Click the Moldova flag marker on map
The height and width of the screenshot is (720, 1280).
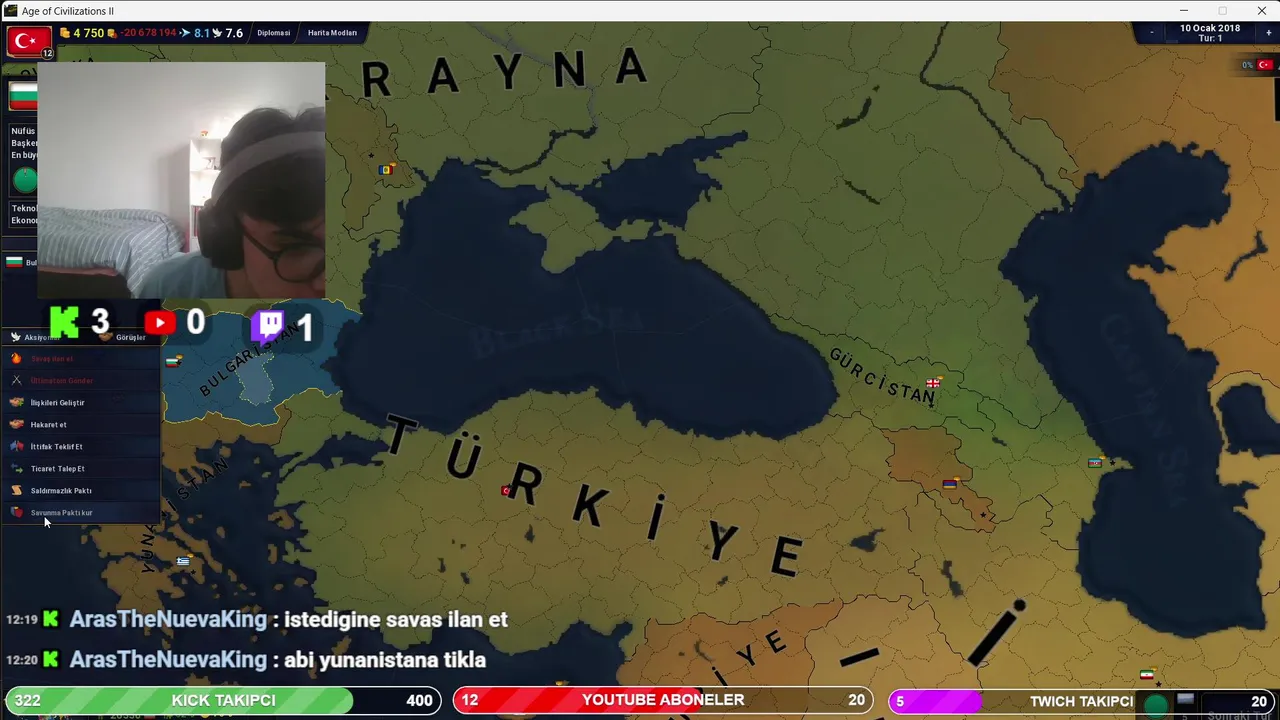pos(386,170)
